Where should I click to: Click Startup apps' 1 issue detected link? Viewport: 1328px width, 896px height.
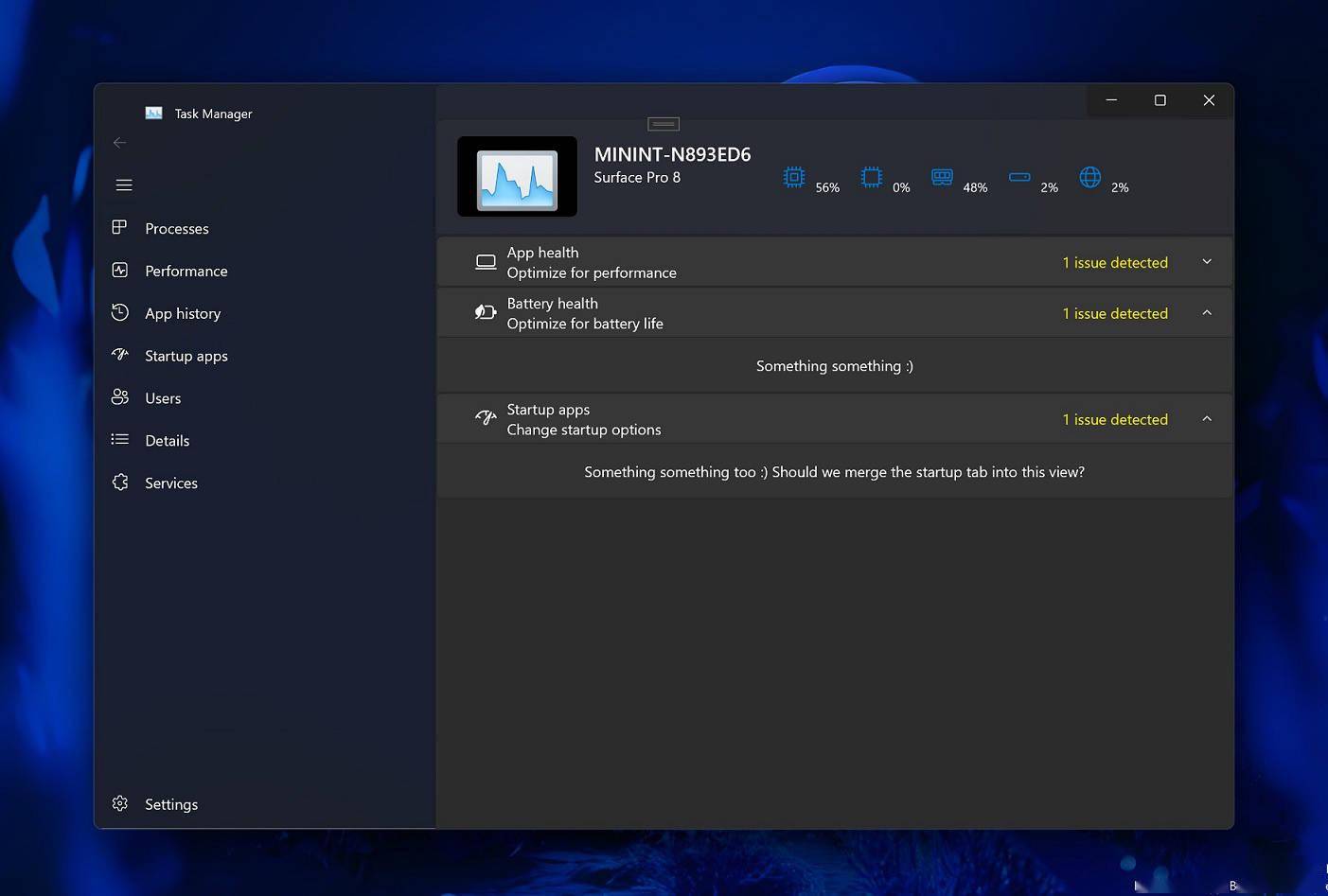coord(1115,419)
